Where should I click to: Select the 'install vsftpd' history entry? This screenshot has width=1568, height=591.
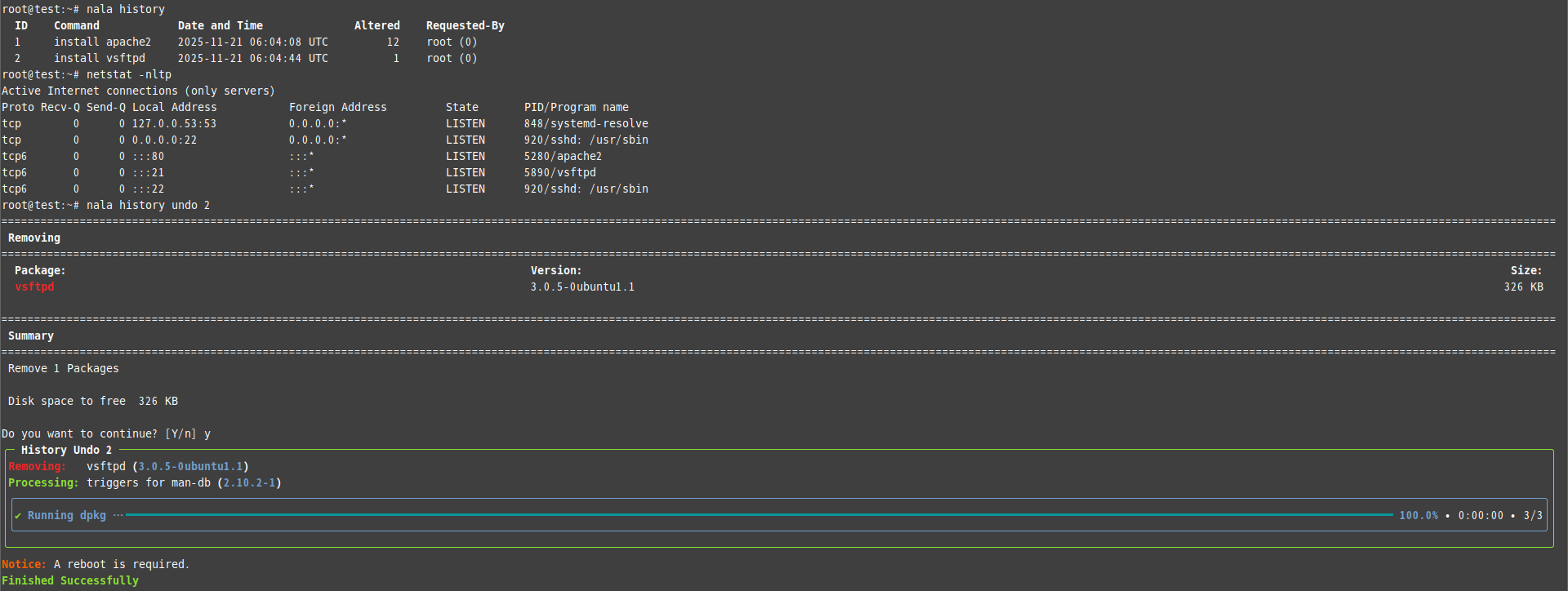pyautogui.click(x=100, y=59)
